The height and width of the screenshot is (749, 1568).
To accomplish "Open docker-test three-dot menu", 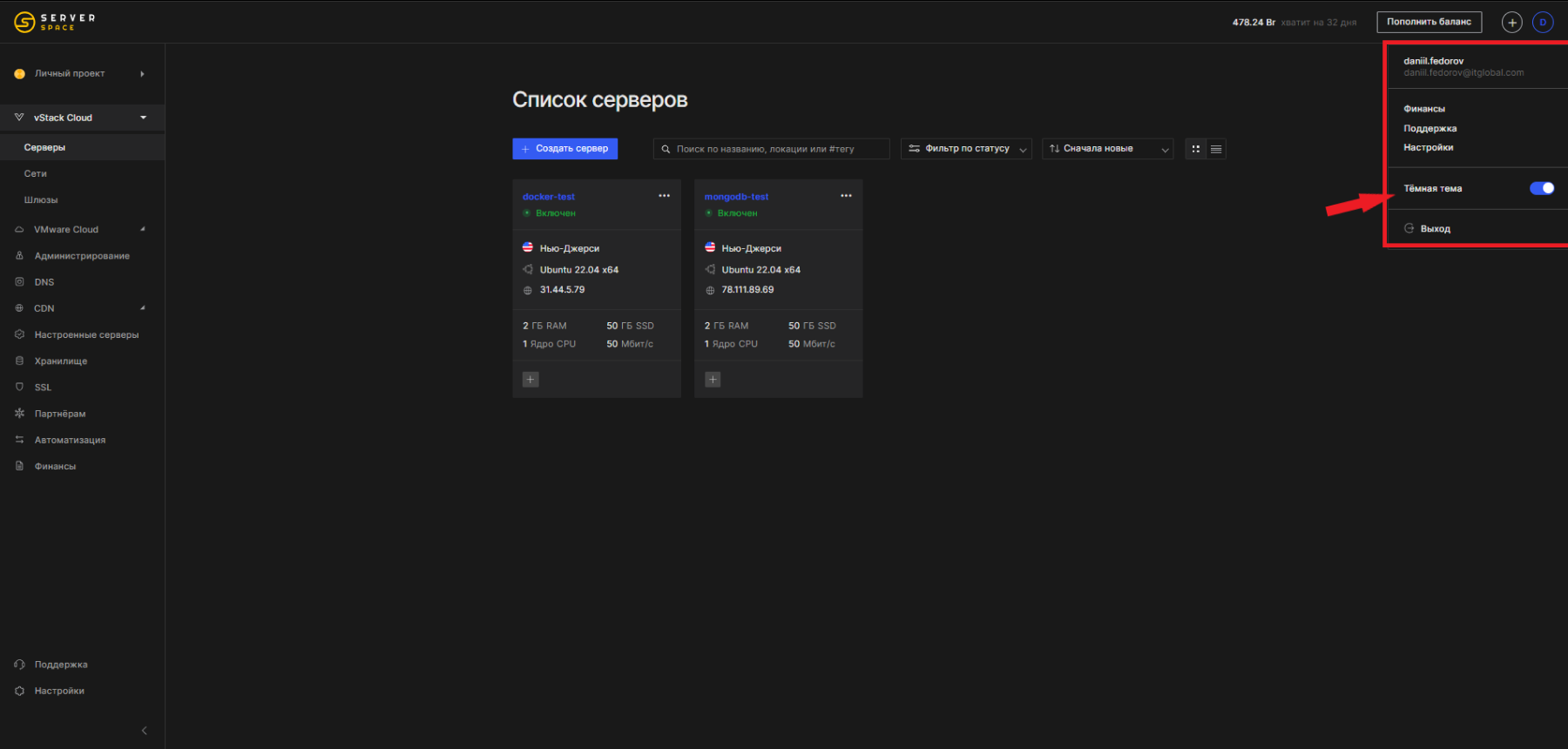I will coord(664,196).
